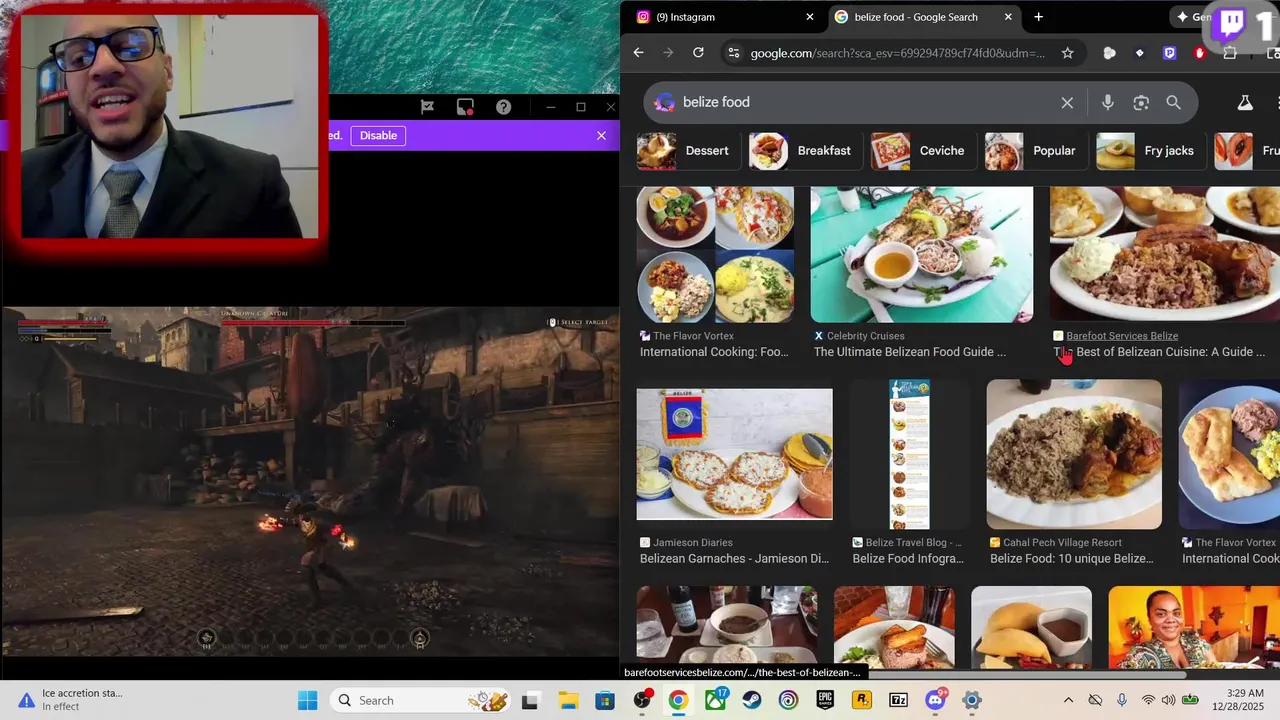Submit search with the magnifier icon
1280x720 pixels.
click(1173, 102)
